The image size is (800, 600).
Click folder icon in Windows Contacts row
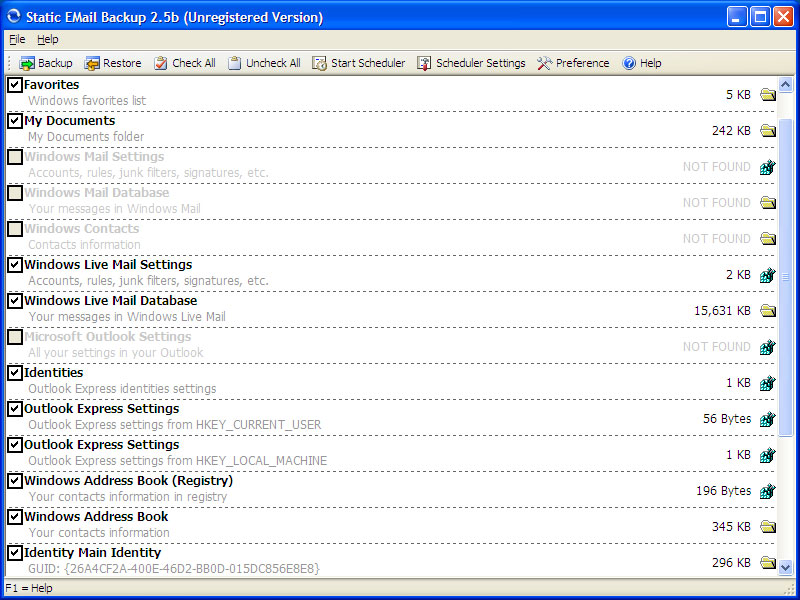768,238
